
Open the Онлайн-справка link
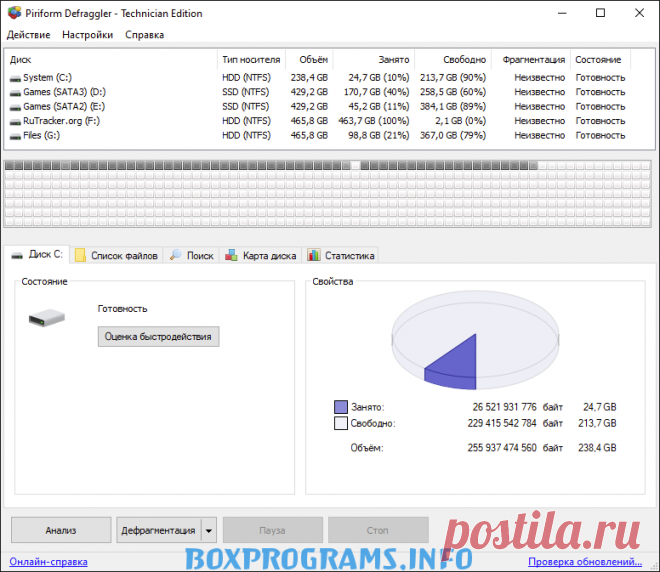pyautogui.click(x=48, y=562)
